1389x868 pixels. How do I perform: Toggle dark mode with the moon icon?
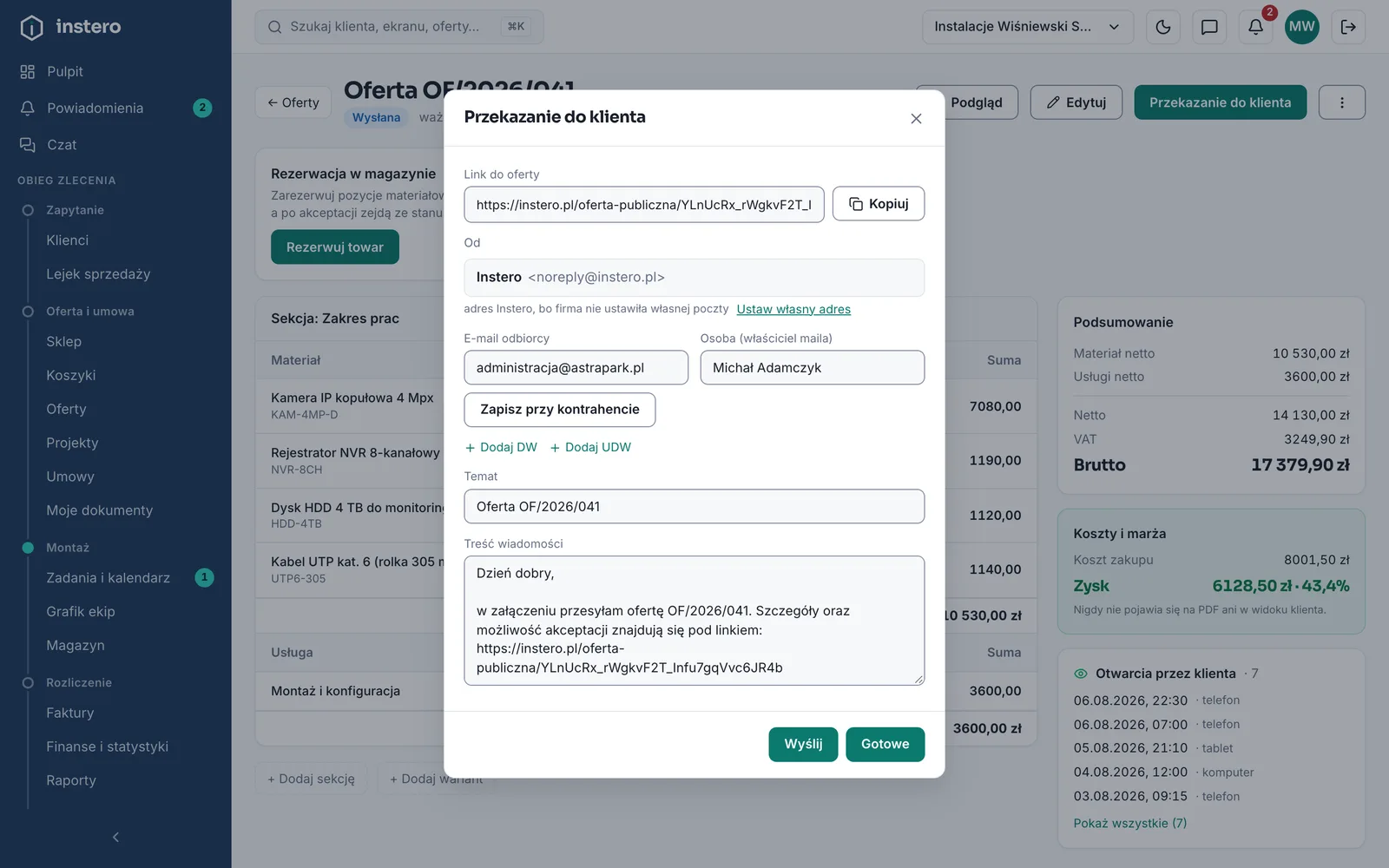click(x=1163, y=27)
